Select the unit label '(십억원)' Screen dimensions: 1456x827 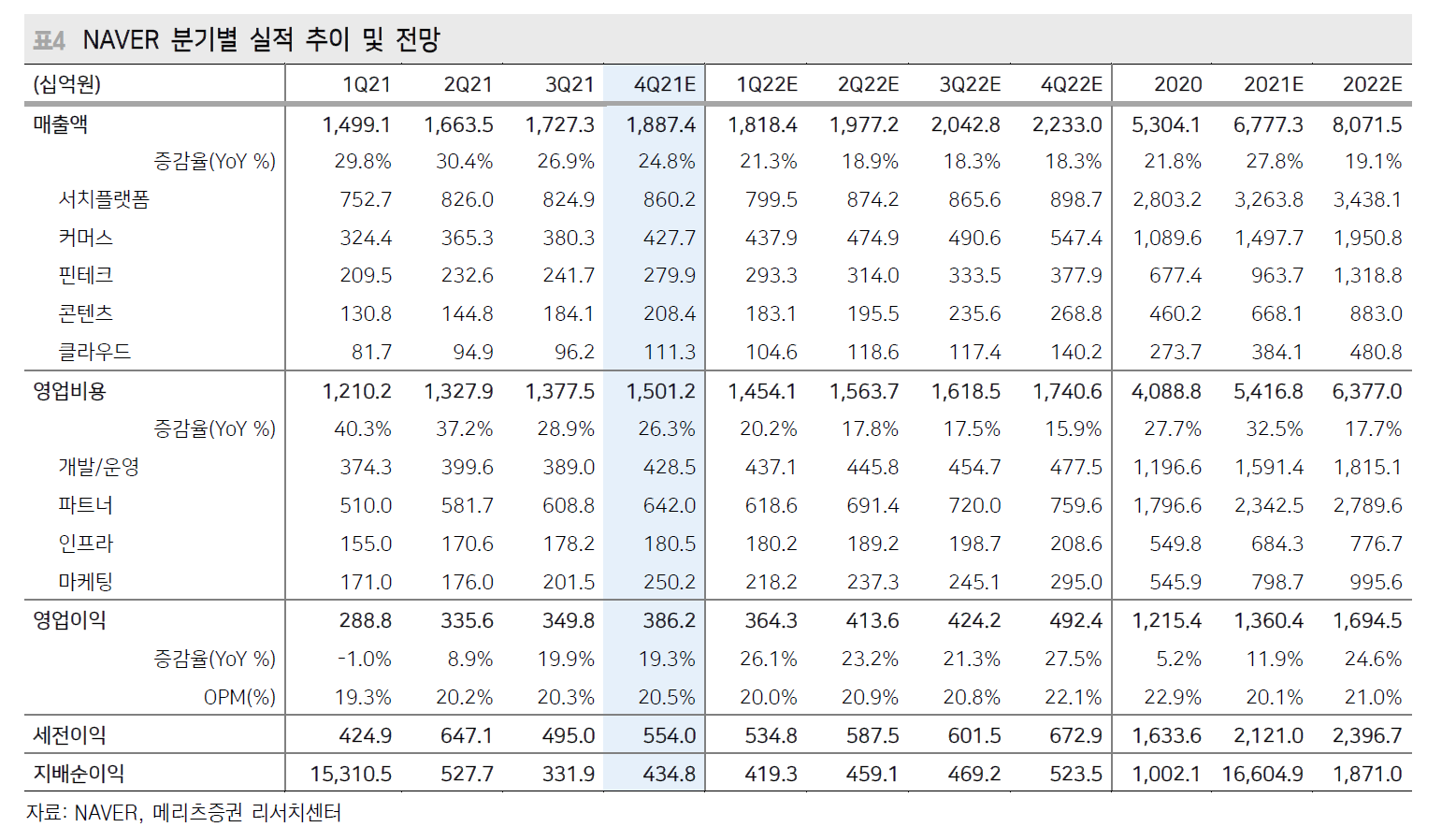click(x=66, y=84)
